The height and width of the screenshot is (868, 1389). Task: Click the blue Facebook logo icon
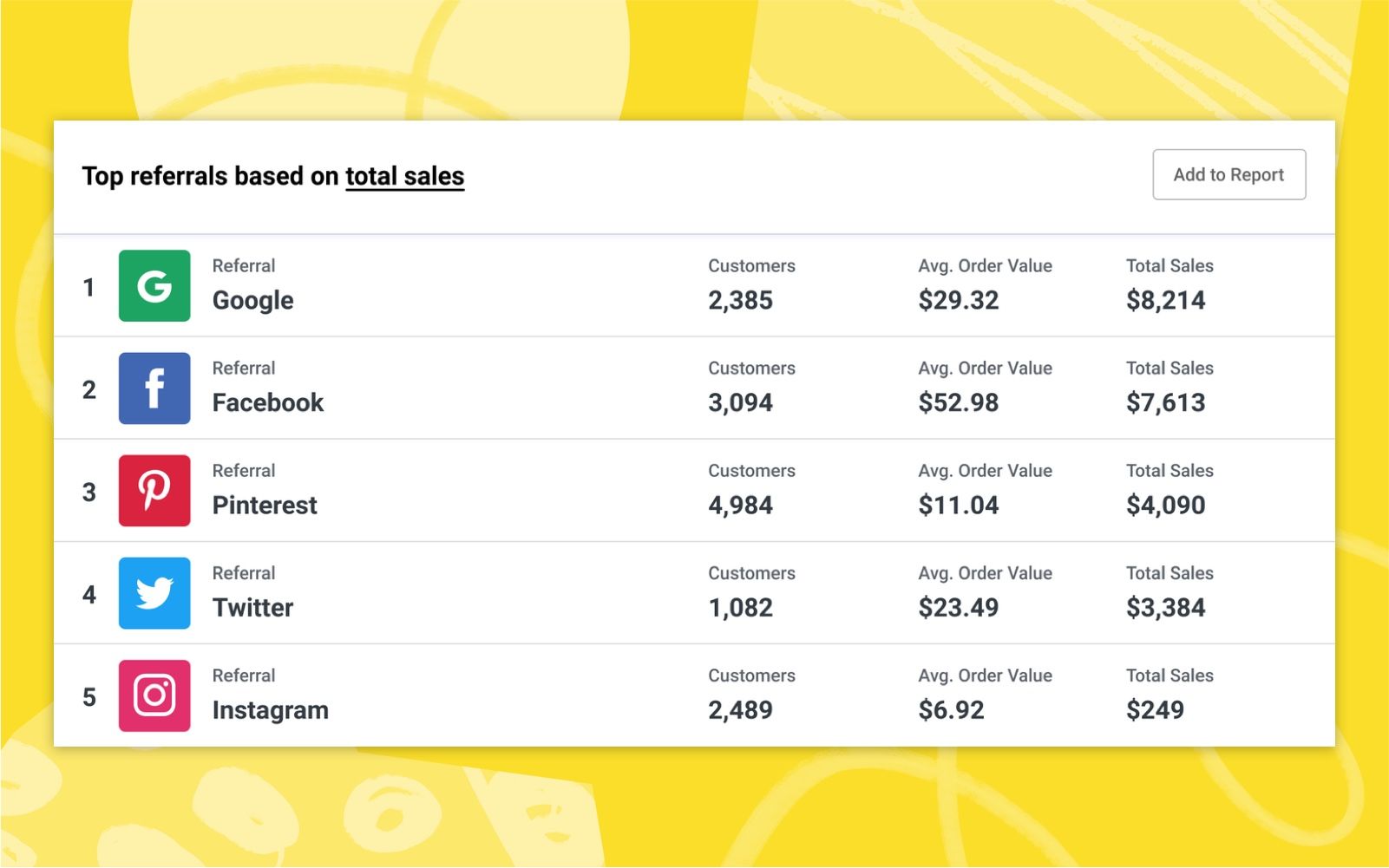tap(154, 388)
